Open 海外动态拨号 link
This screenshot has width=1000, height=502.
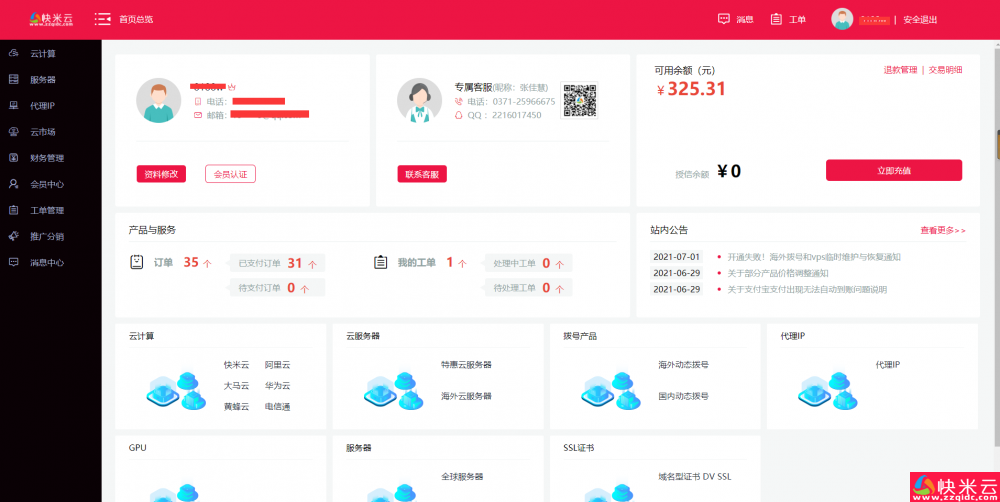684,365
